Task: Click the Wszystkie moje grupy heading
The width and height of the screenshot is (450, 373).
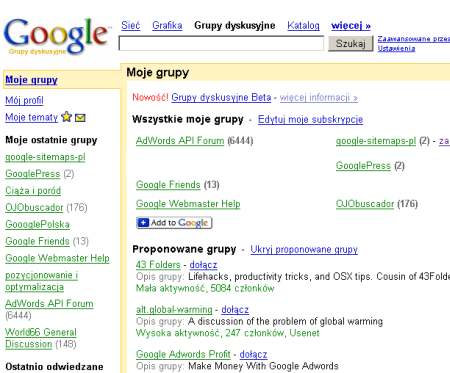Action: [188, 119]
